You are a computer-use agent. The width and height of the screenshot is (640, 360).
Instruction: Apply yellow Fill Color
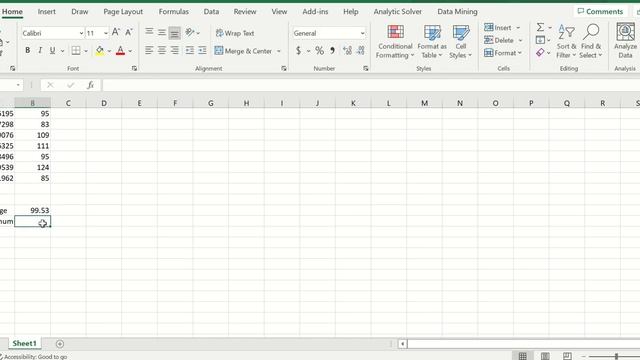(x=100, y=51)
